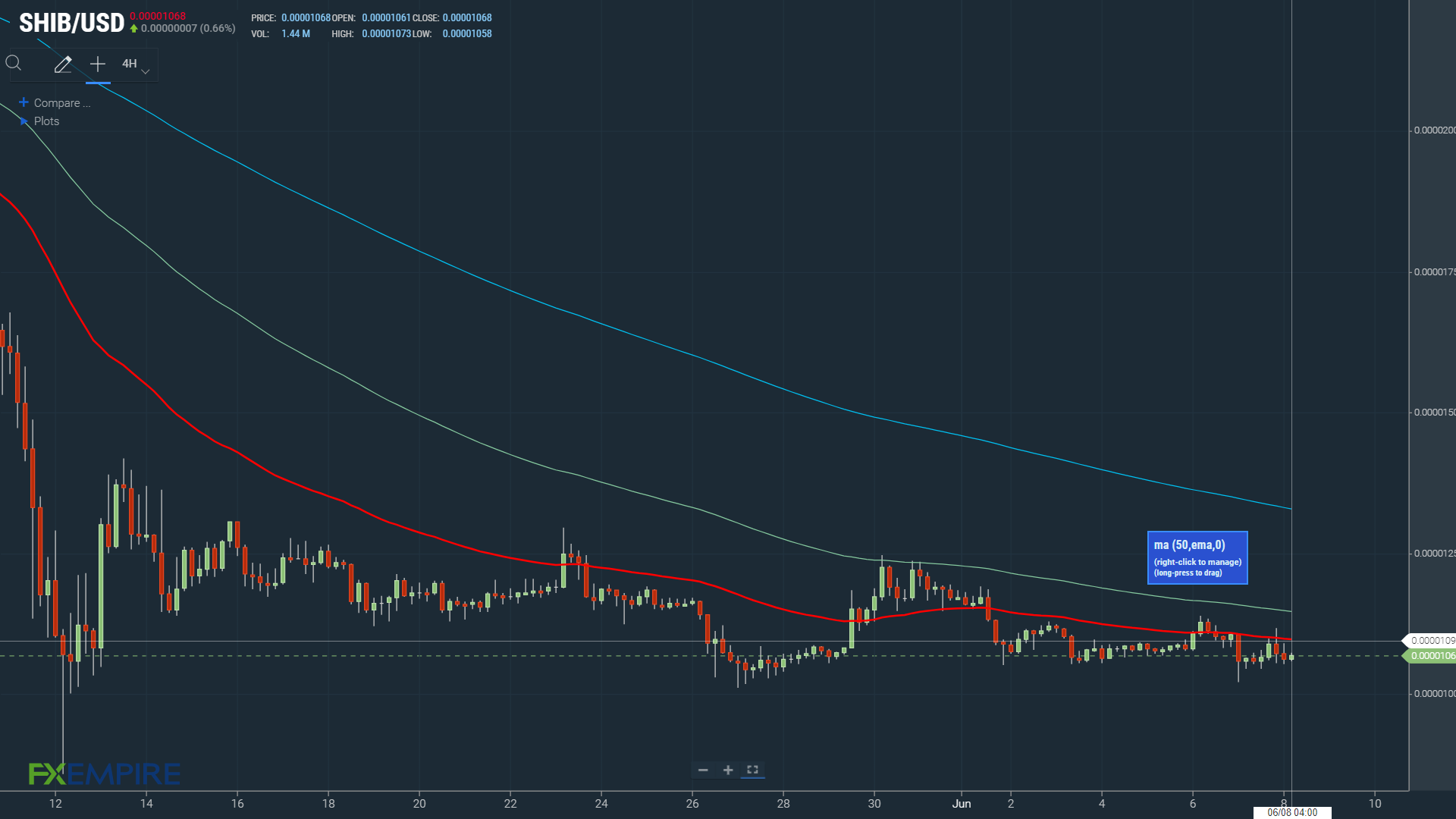Click the 06/08 04:00 time marker
Viewport: 1456px width, 819px height.
[1292, 812]
